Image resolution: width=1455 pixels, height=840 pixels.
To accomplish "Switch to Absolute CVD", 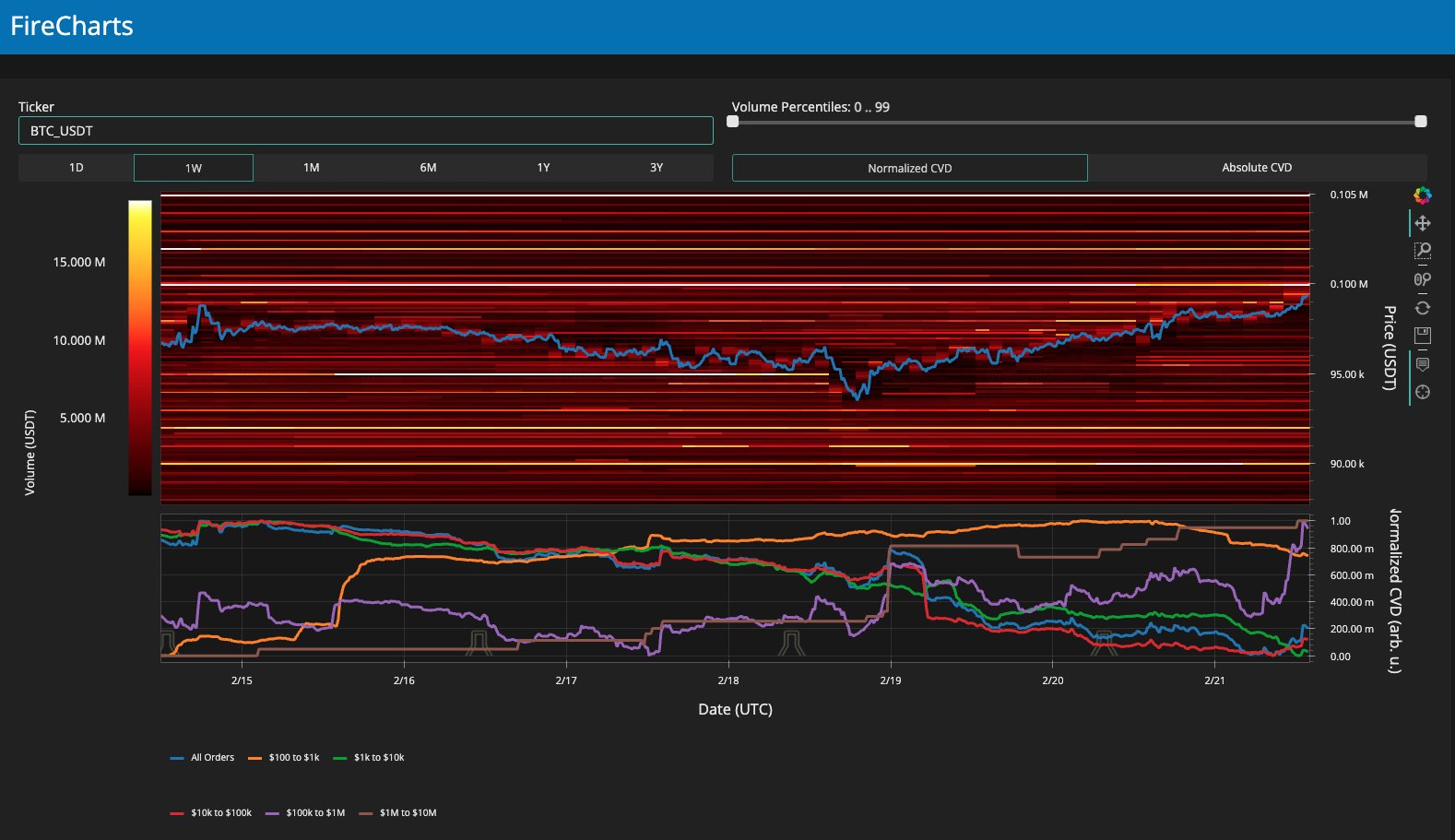I will click(1257, 168).
